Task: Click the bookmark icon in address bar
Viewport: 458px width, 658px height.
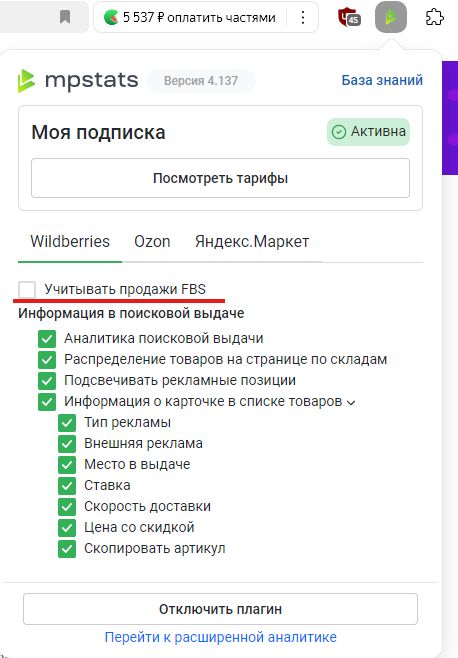Action: pos(65,17)
